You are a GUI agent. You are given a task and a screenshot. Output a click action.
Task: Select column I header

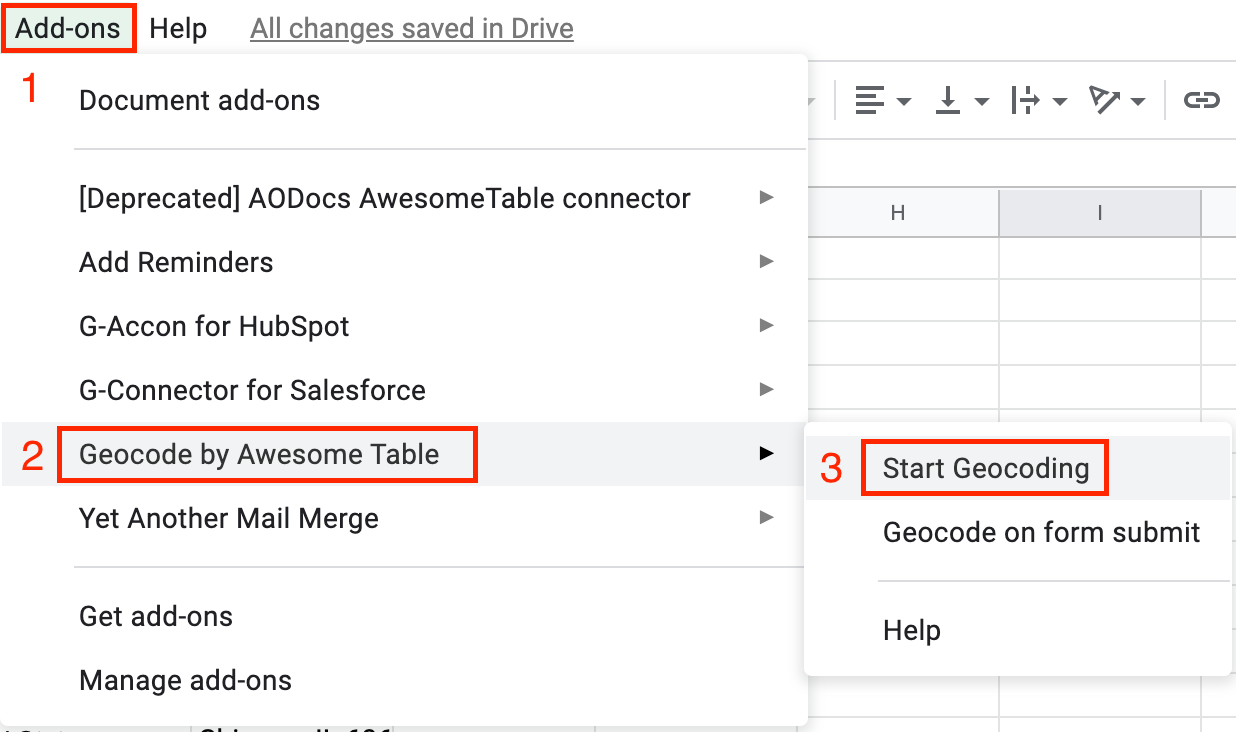click(x=1100, y=212)
